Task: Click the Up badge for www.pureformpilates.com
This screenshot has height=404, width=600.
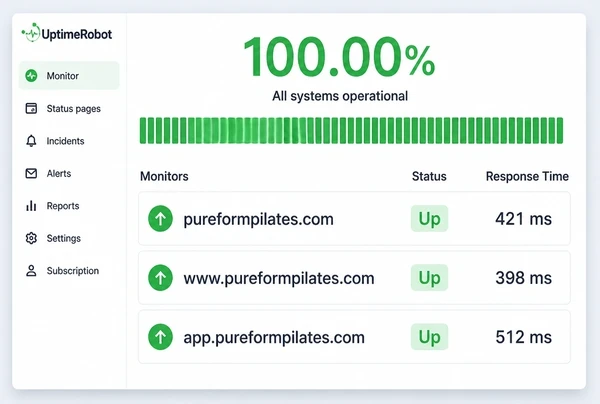Action: point(429,278)
